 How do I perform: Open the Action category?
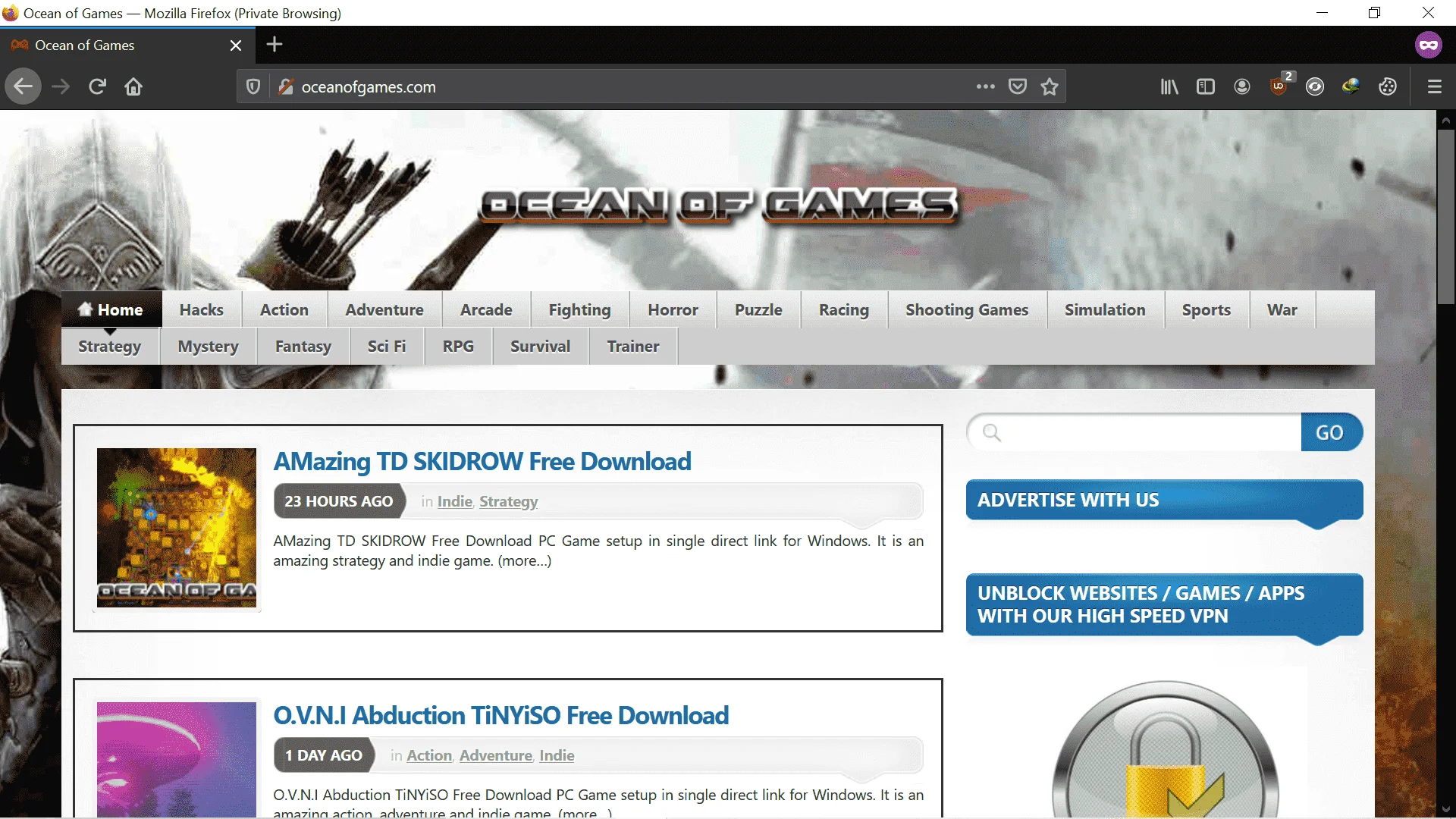pos(284,309)
